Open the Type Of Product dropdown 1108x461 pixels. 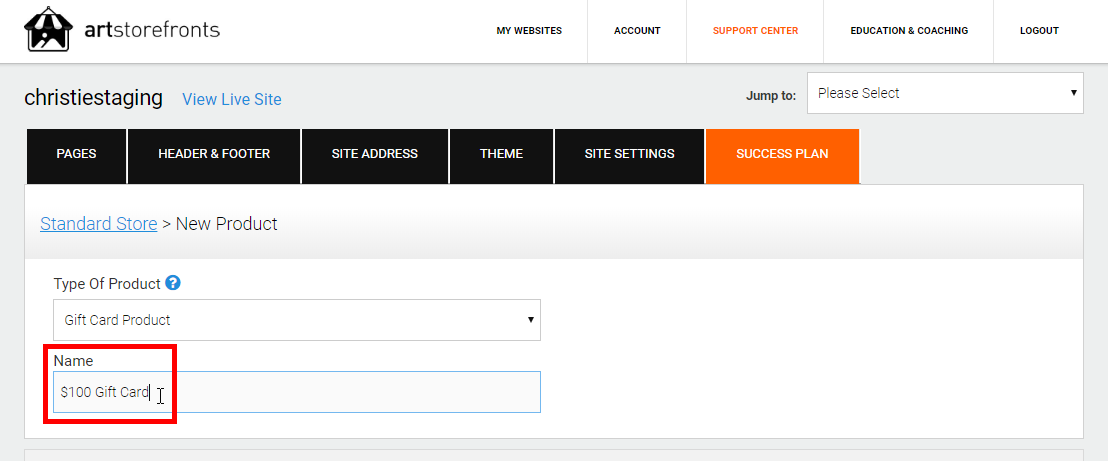coord(297,320)
